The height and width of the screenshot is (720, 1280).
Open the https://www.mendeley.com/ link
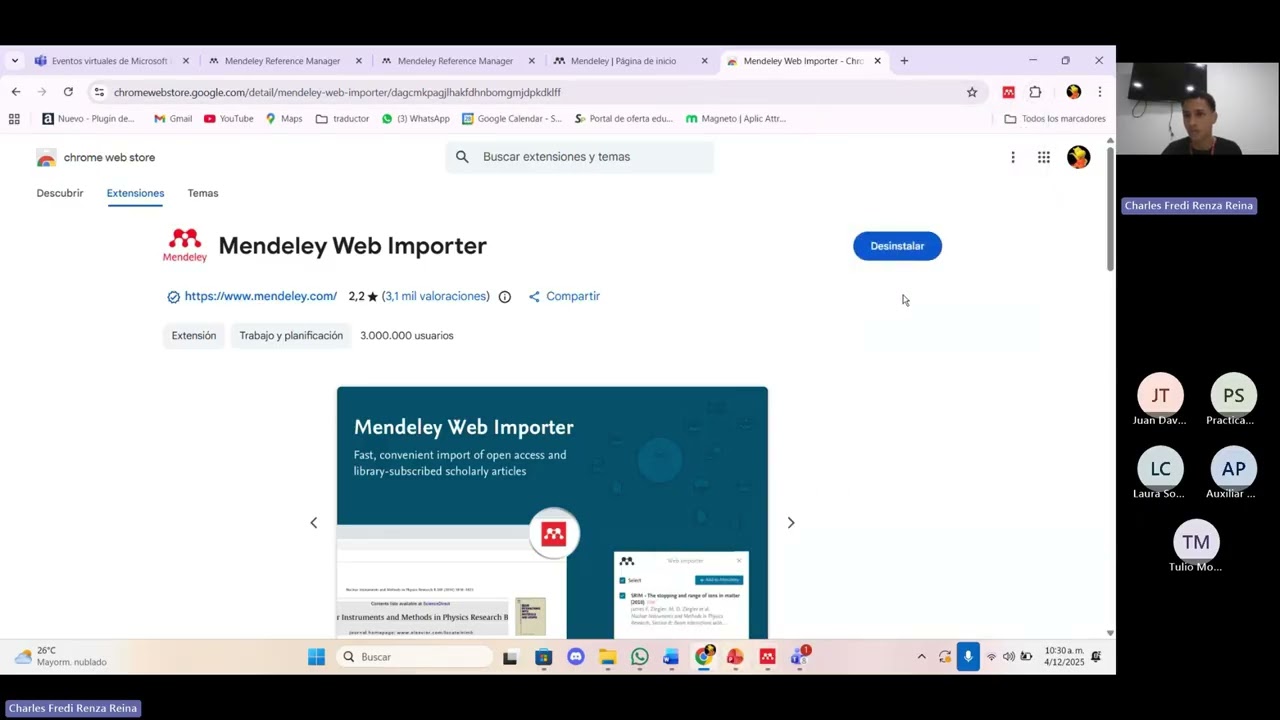[x=260, y=296]
